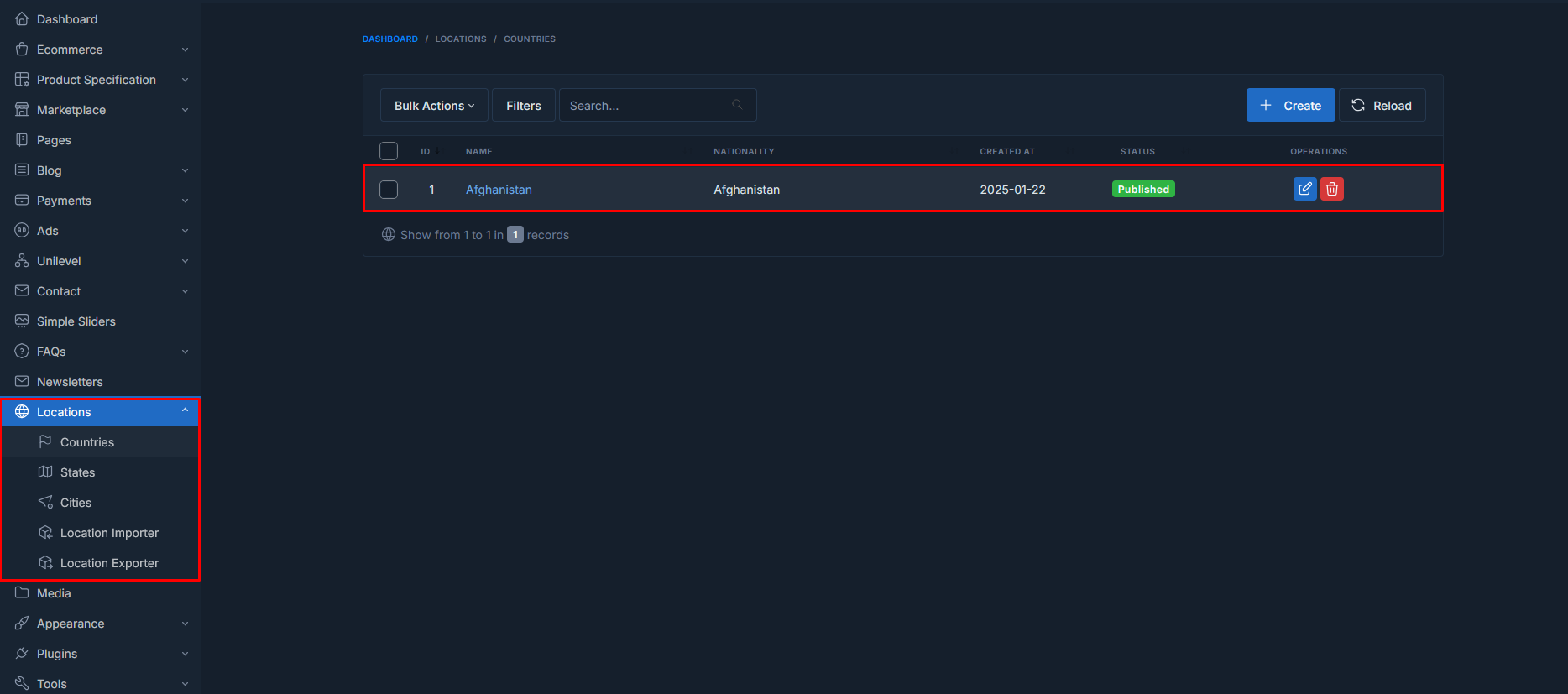Open the Afghanistan name link
The width and height of the screenshot is (1568, 694).
pos(499,190)
